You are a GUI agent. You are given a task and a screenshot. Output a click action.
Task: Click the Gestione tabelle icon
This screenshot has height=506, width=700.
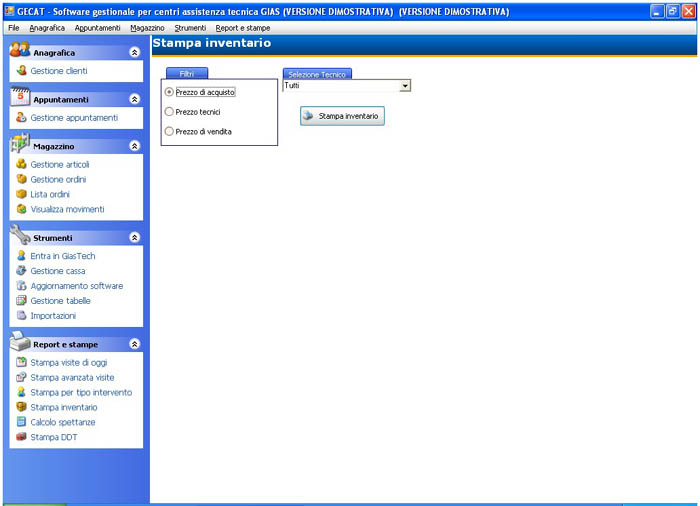pyautogui.click(x=21, y=300)
